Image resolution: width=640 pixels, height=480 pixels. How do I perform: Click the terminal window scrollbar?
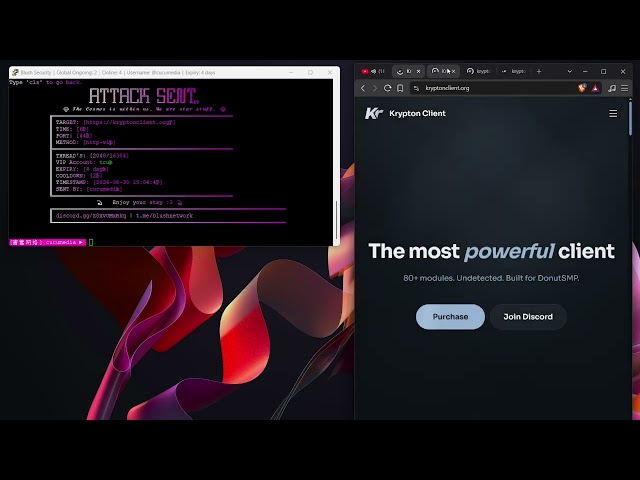click(x=337, y=220)
